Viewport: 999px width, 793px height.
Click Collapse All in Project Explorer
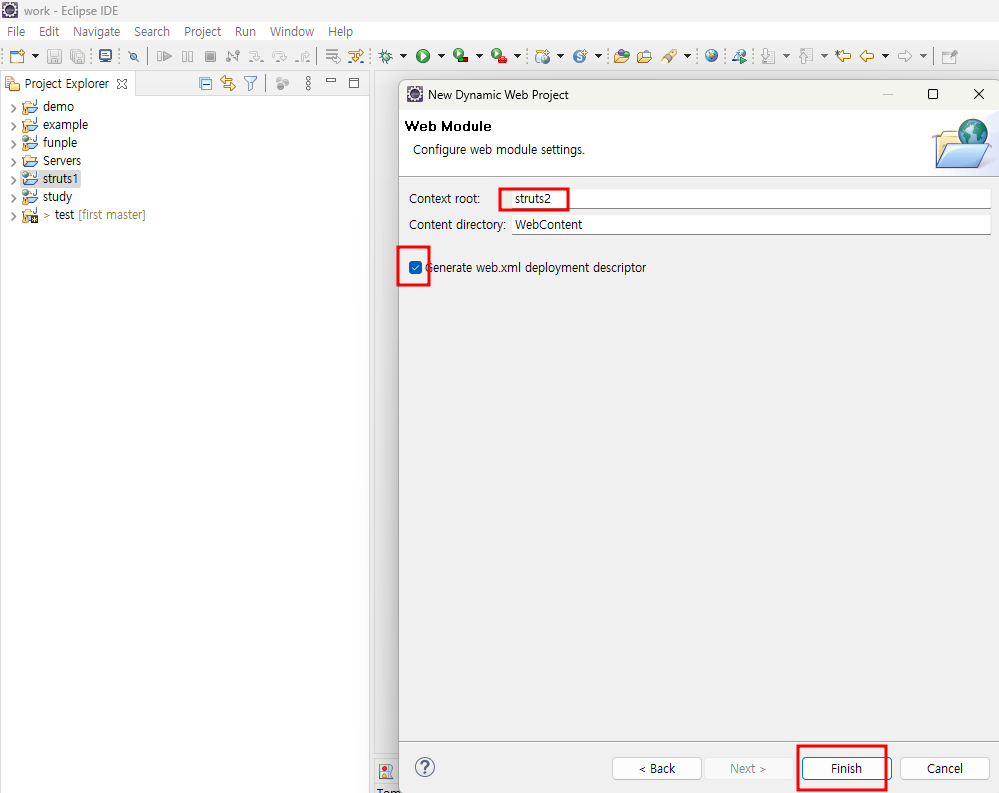(205, 83)
